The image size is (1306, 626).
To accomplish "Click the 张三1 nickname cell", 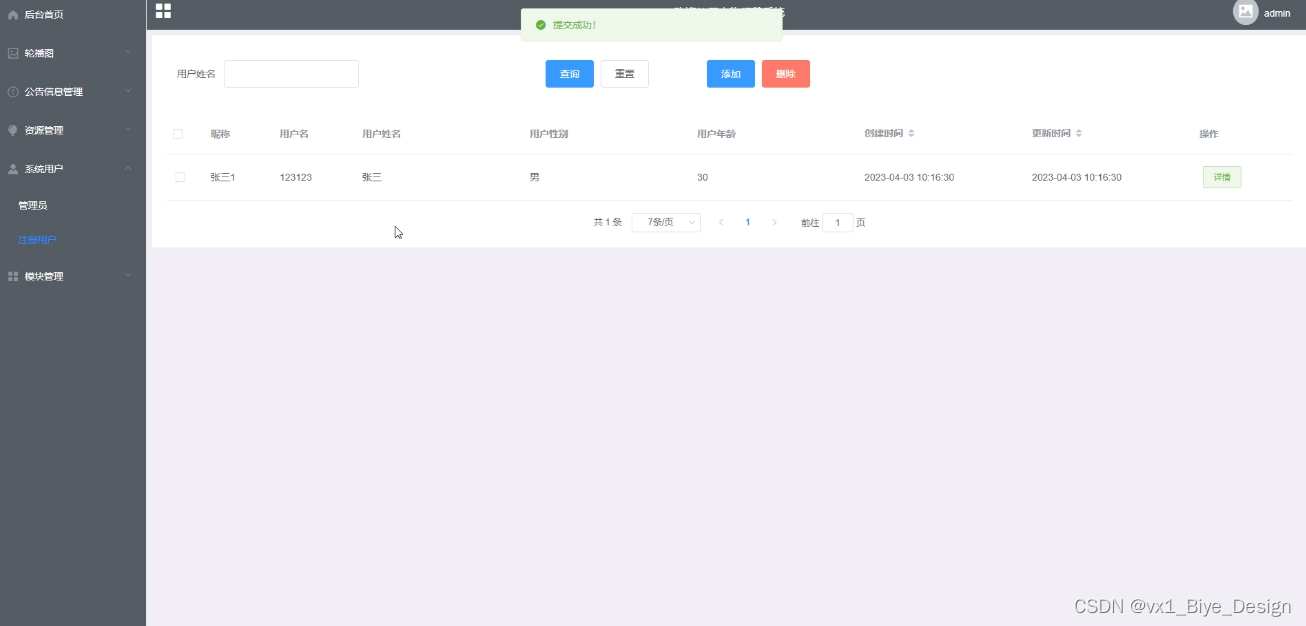I will (222, 177).
